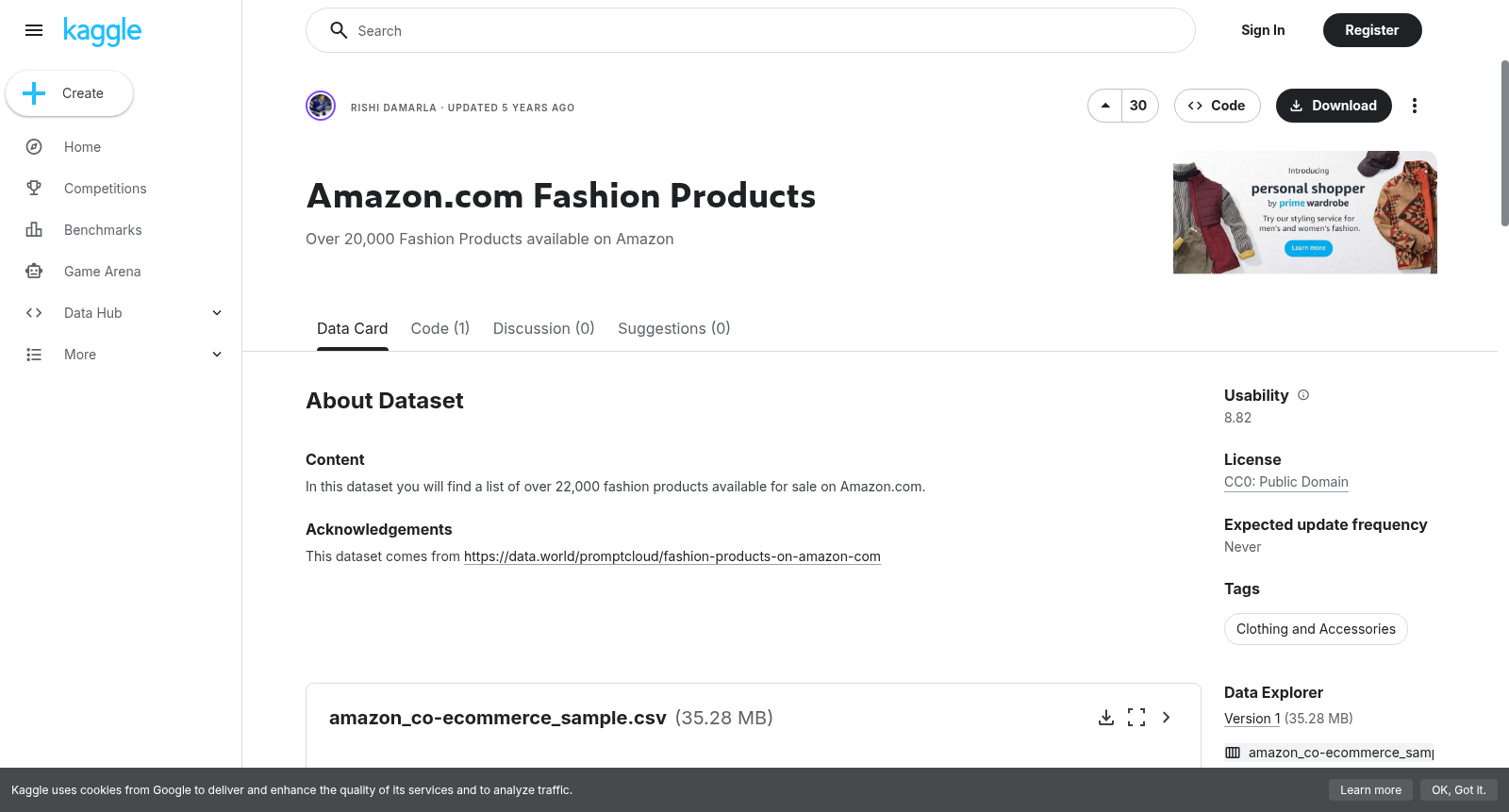Click the Create button
Image resolution: width=1509 pixels, height=812 pixels.
click(x=70, y=93)
